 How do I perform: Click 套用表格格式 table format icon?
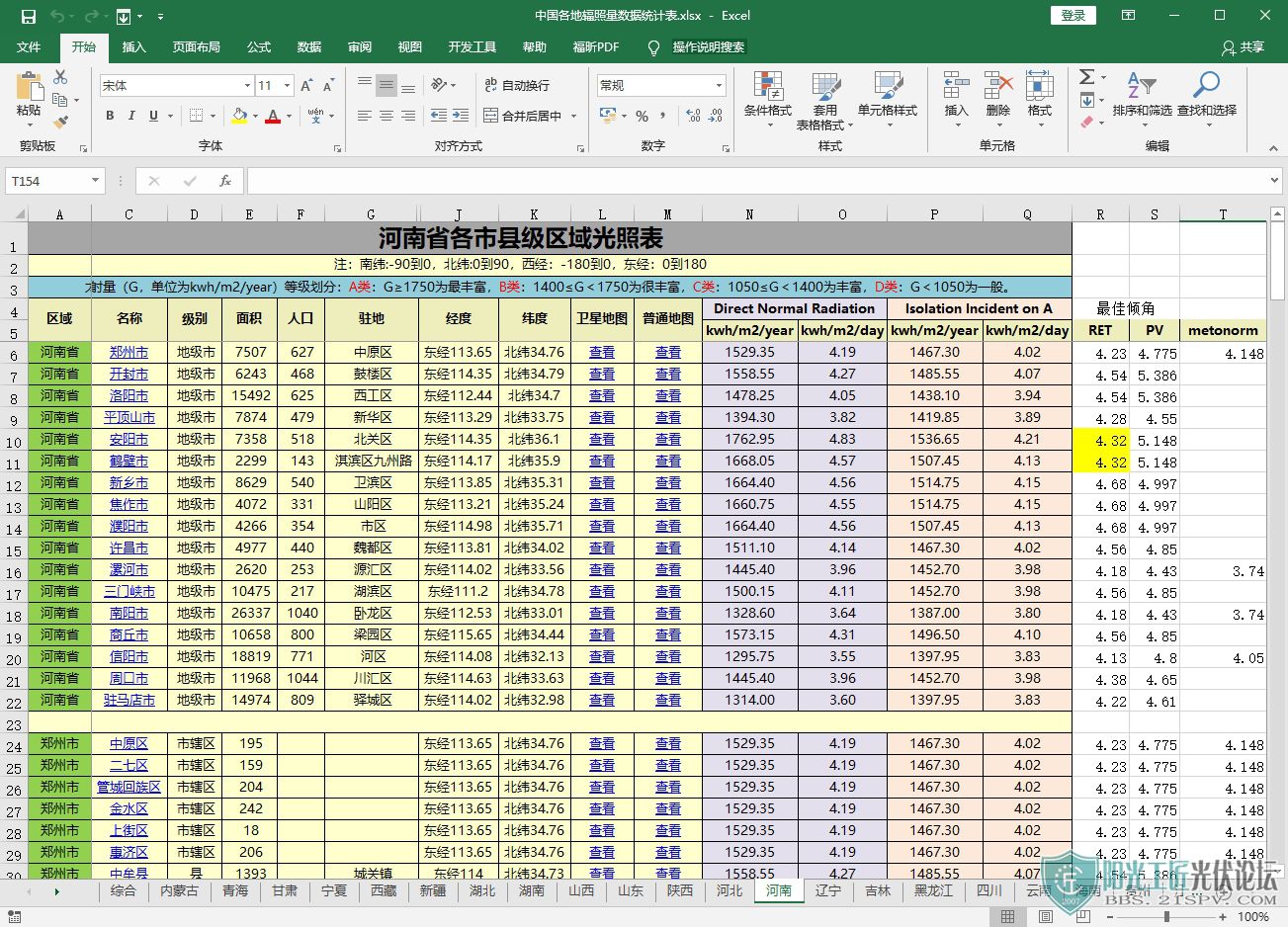(x=825, y=86)
